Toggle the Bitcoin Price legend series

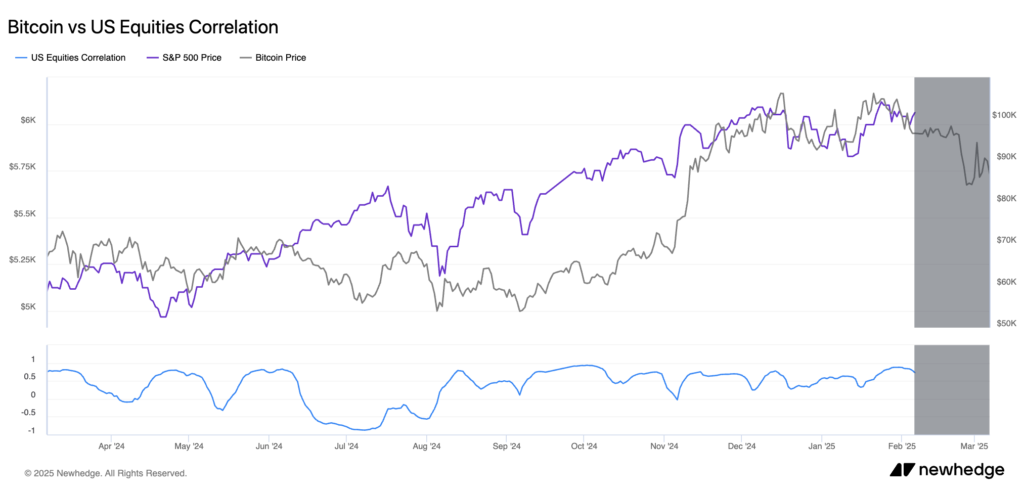(273, 57)
